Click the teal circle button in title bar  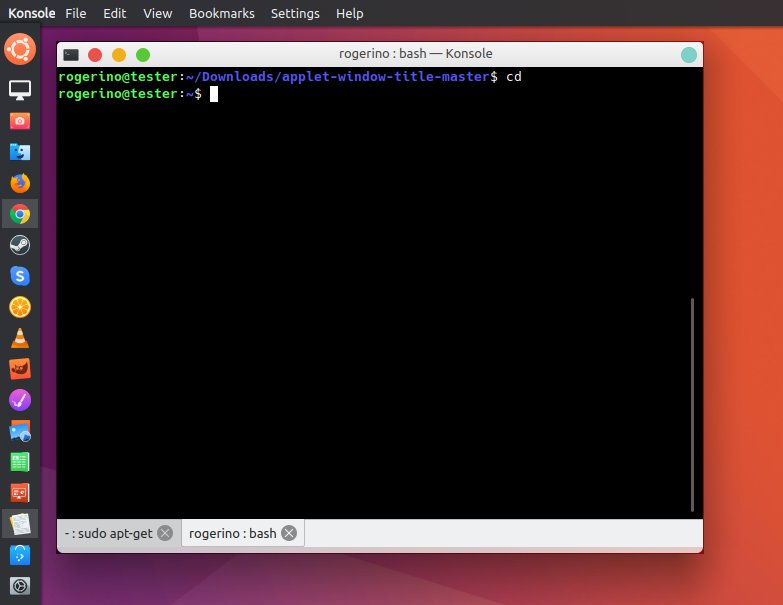[688, 55]
